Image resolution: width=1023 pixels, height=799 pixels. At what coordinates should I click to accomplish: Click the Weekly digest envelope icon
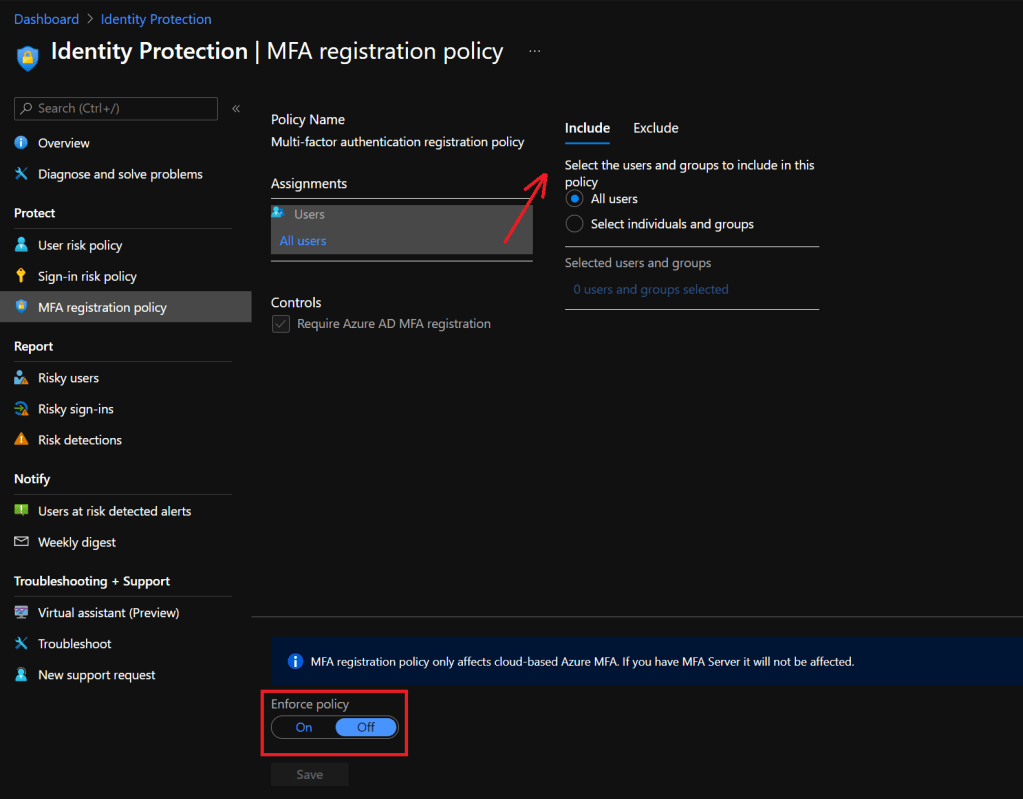coord(21,542)
